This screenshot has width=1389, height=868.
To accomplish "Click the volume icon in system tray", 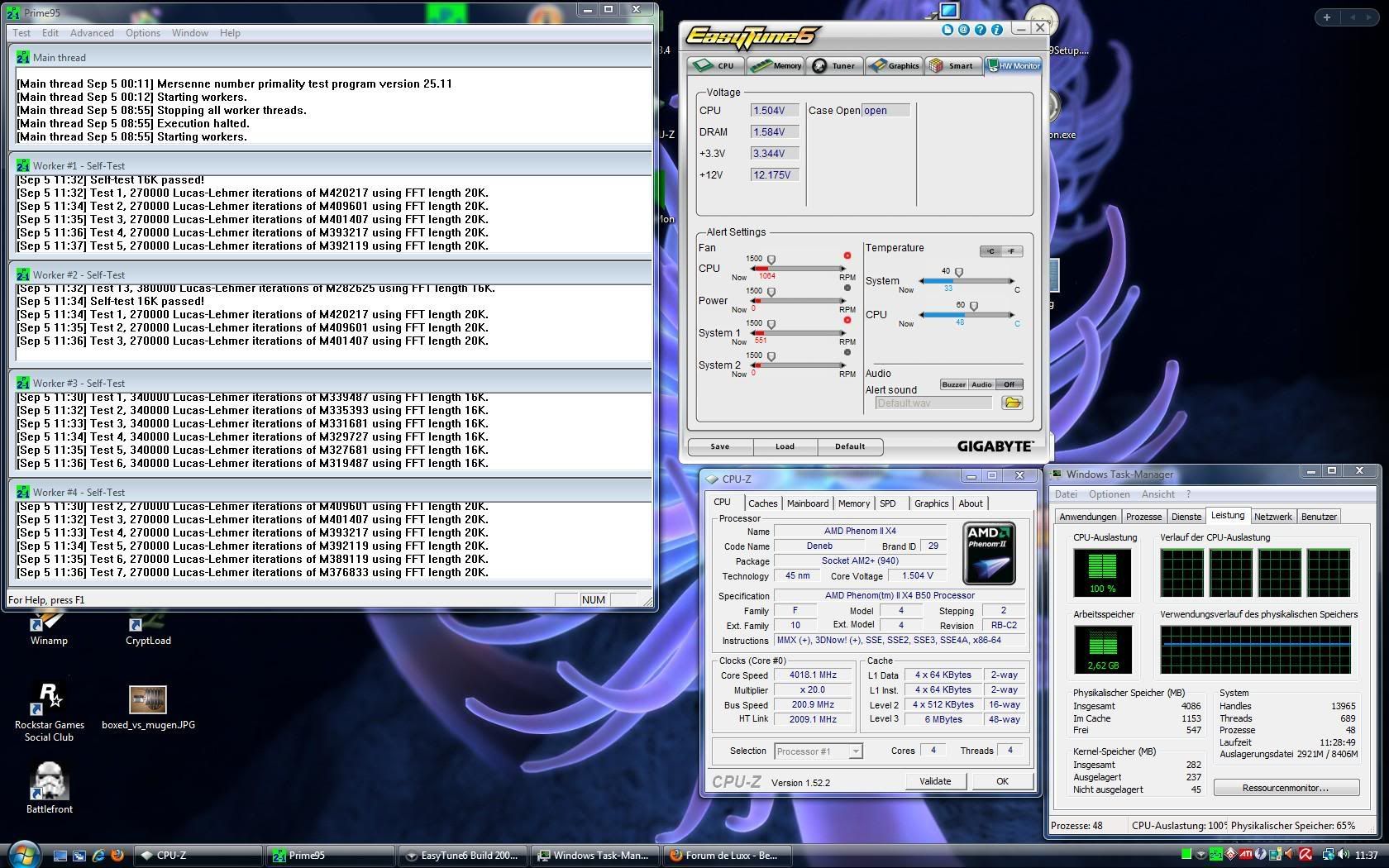I will [1342, 855].
